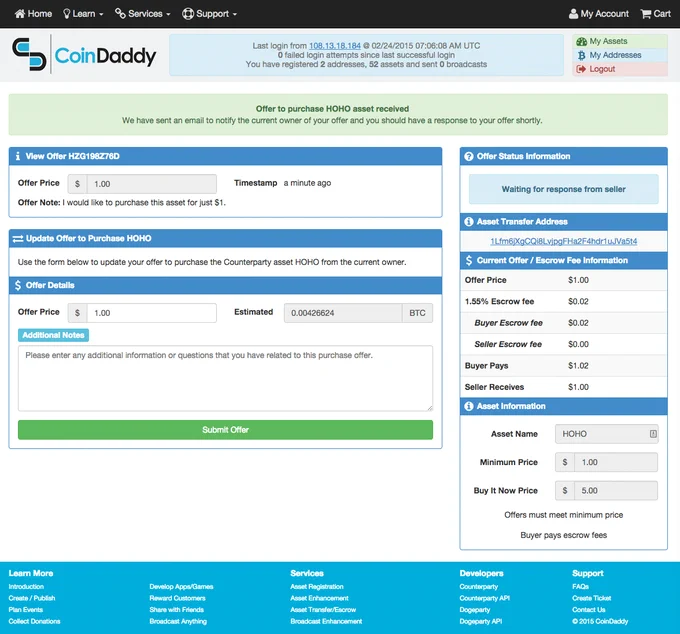Click the dollar icon in Current Offer / Escrow Fee header
Screen dimensions: 680x634
point(469,261)
